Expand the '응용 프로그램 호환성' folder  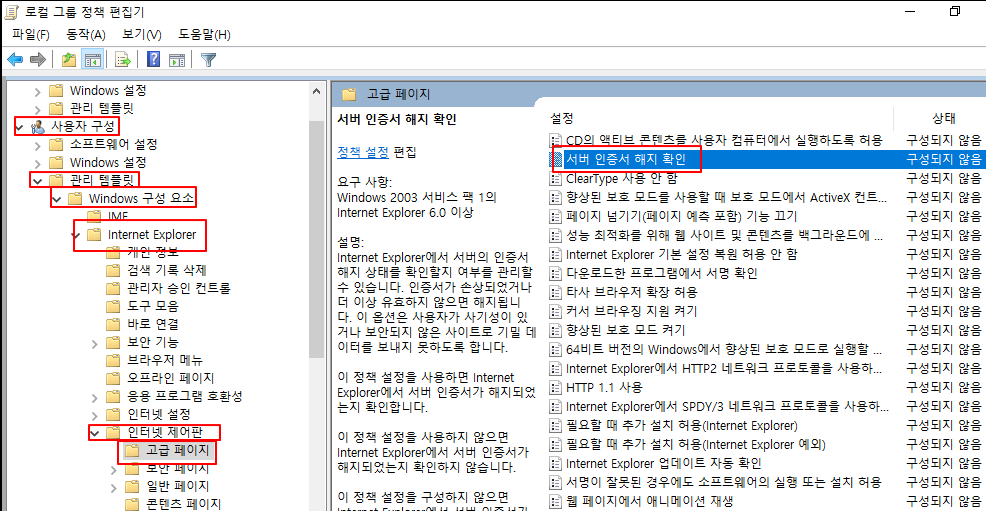[94, 397]
